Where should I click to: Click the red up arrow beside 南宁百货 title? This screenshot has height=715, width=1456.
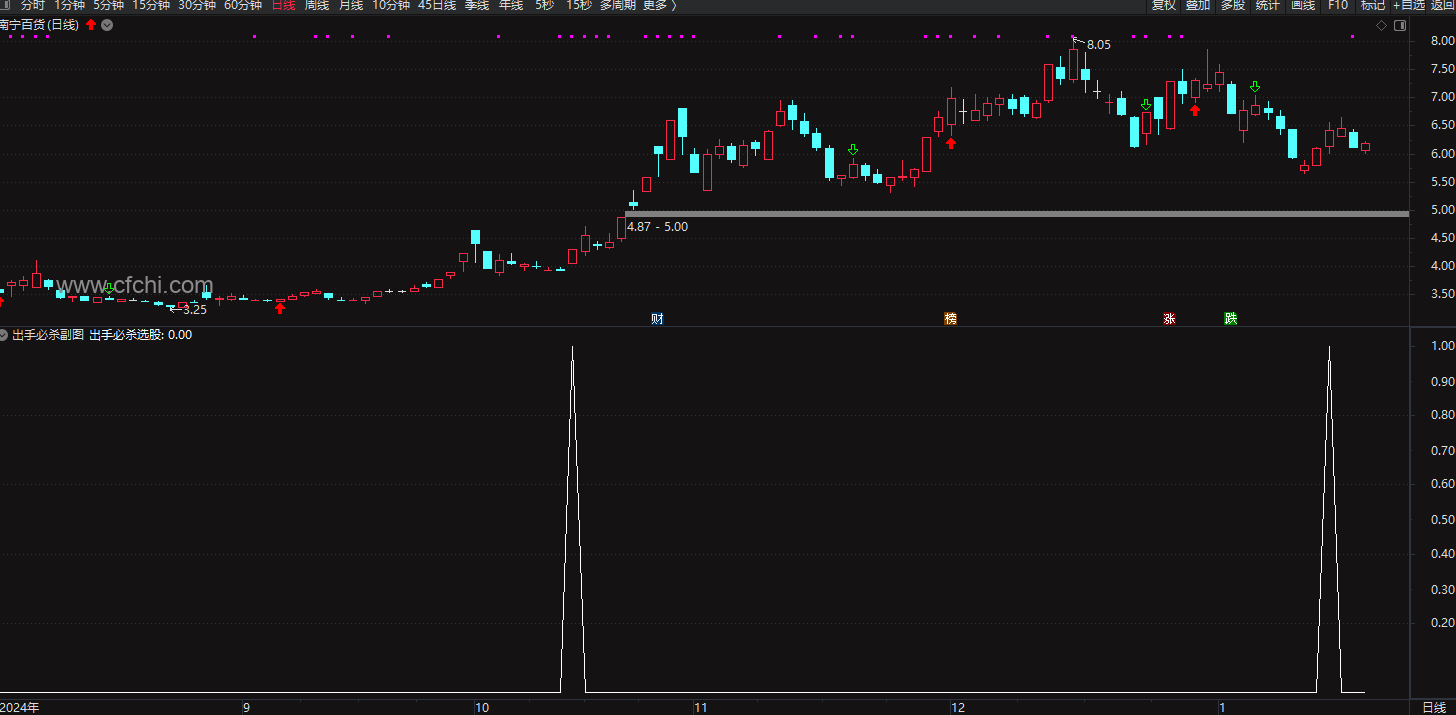click(x=91, y=25)
